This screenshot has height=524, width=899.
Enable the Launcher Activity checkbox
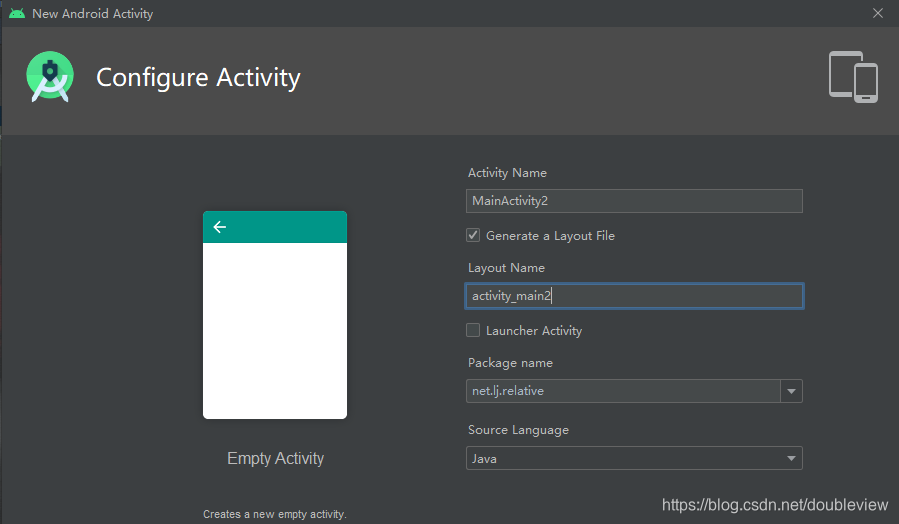pos(473,330)
